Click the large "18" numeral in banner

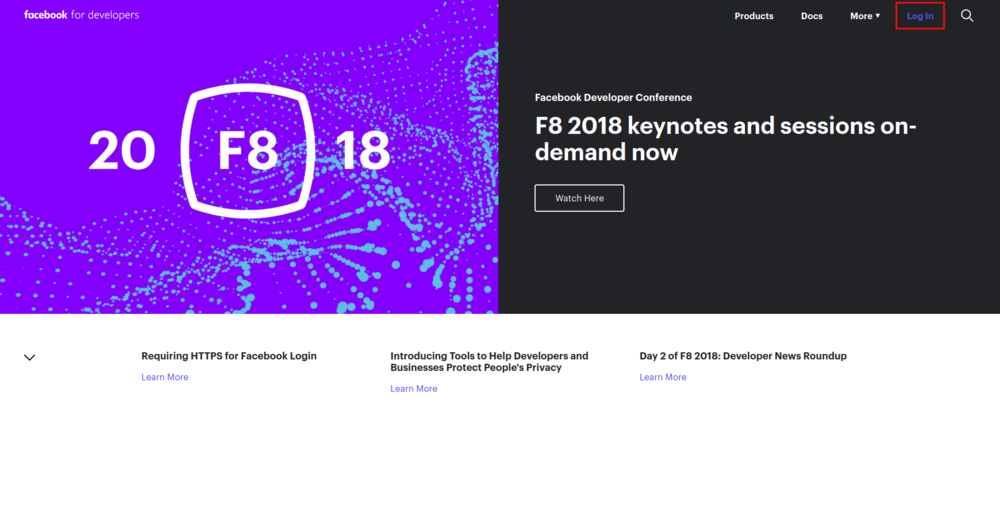(x=363, y=151)
